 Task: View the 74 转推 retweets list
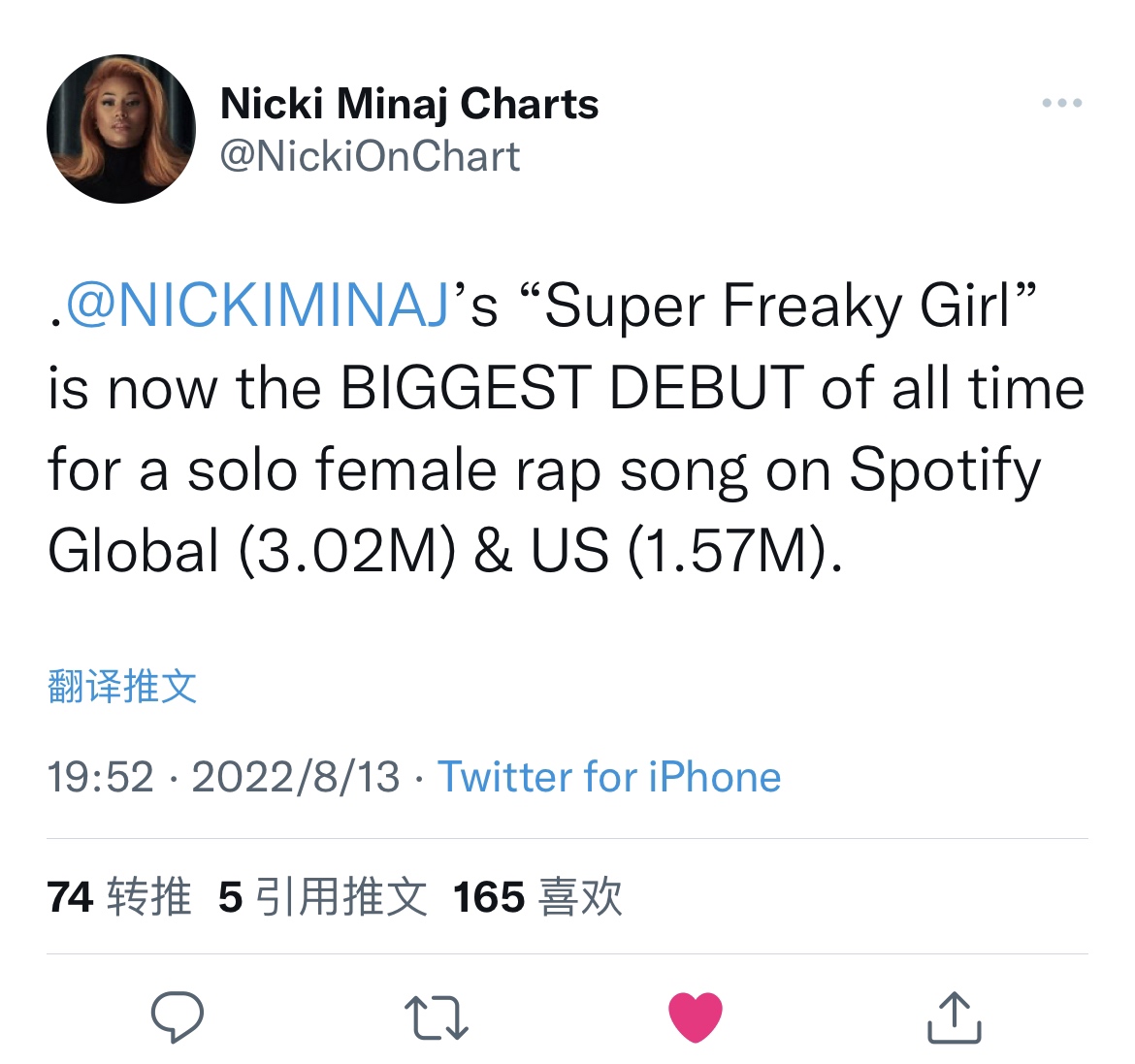point(119,897)
